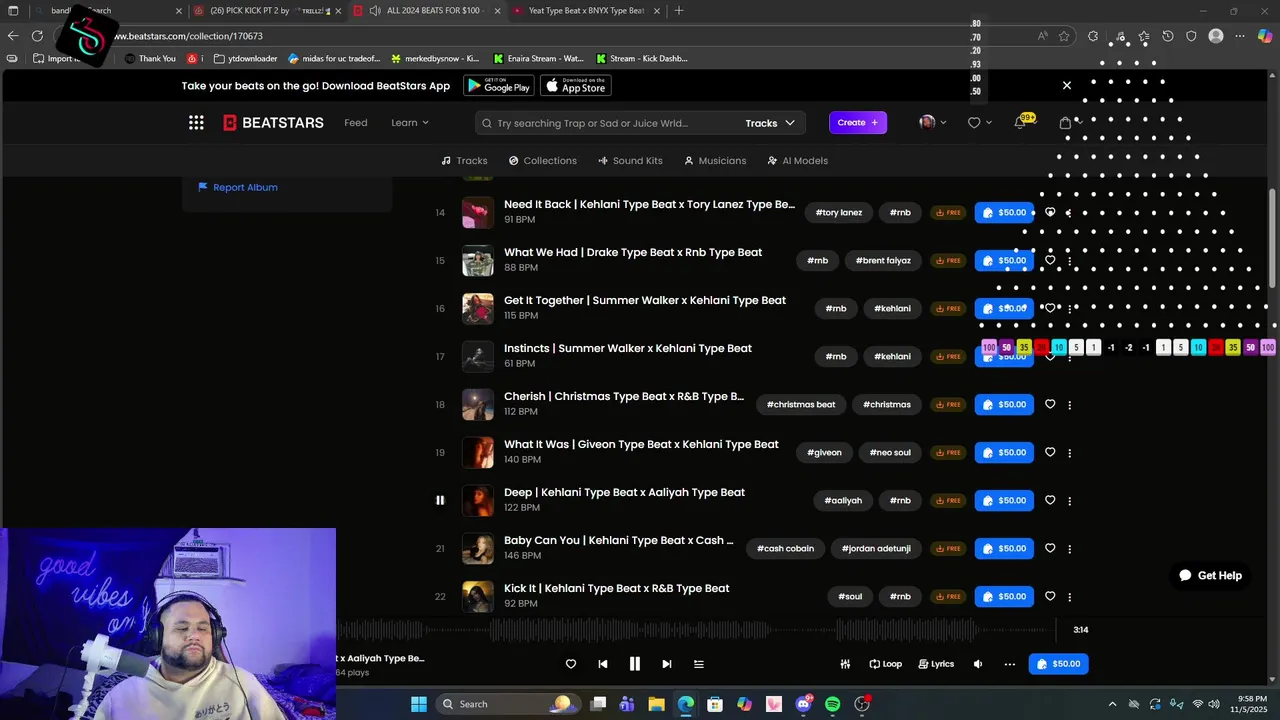Skip to the previous track in player
The height and width of the screenshot is (720, 1280).
click(x=603, y=664)
